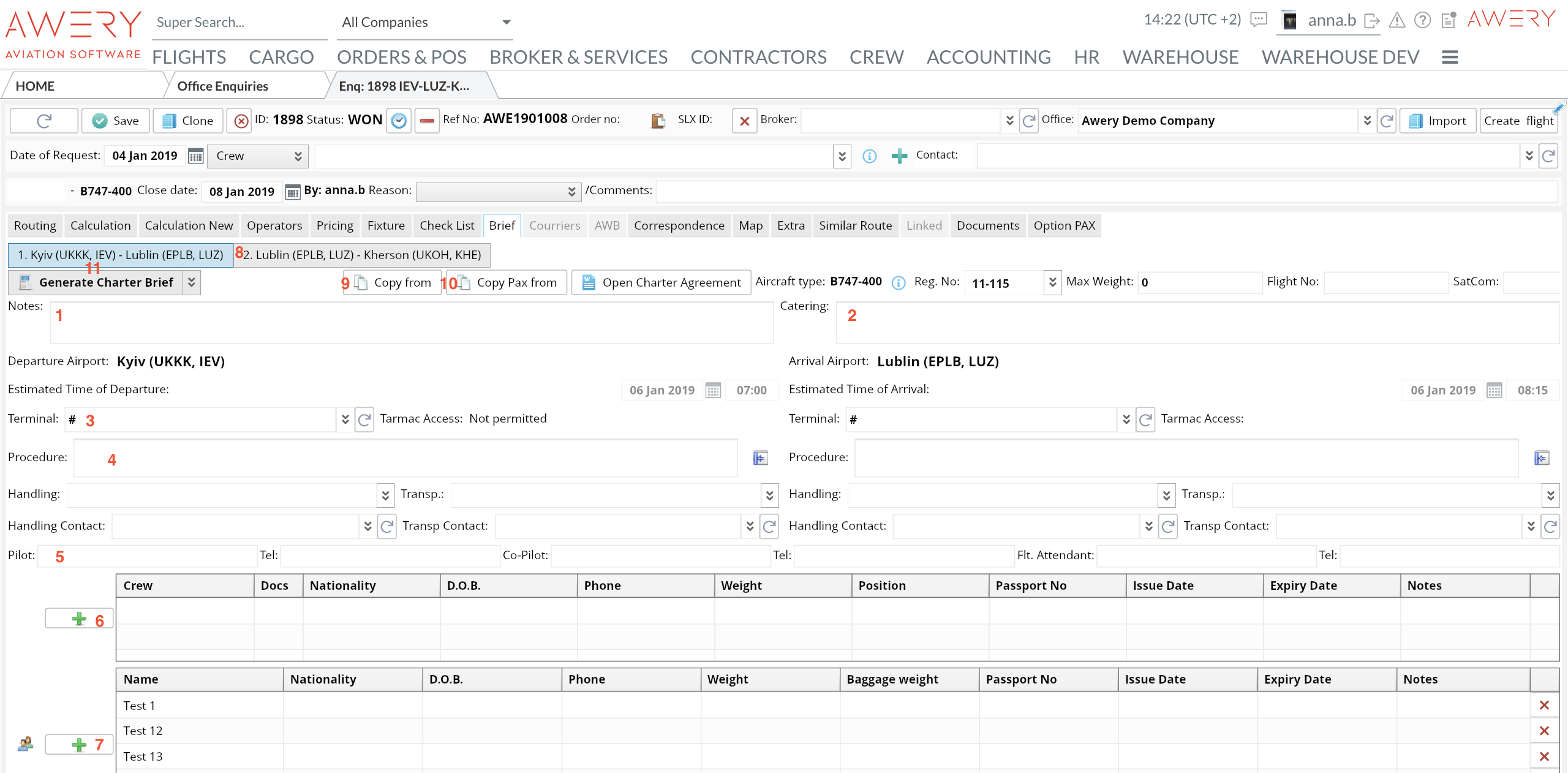Click the green plus add contact icon

[x=899, y=156]
